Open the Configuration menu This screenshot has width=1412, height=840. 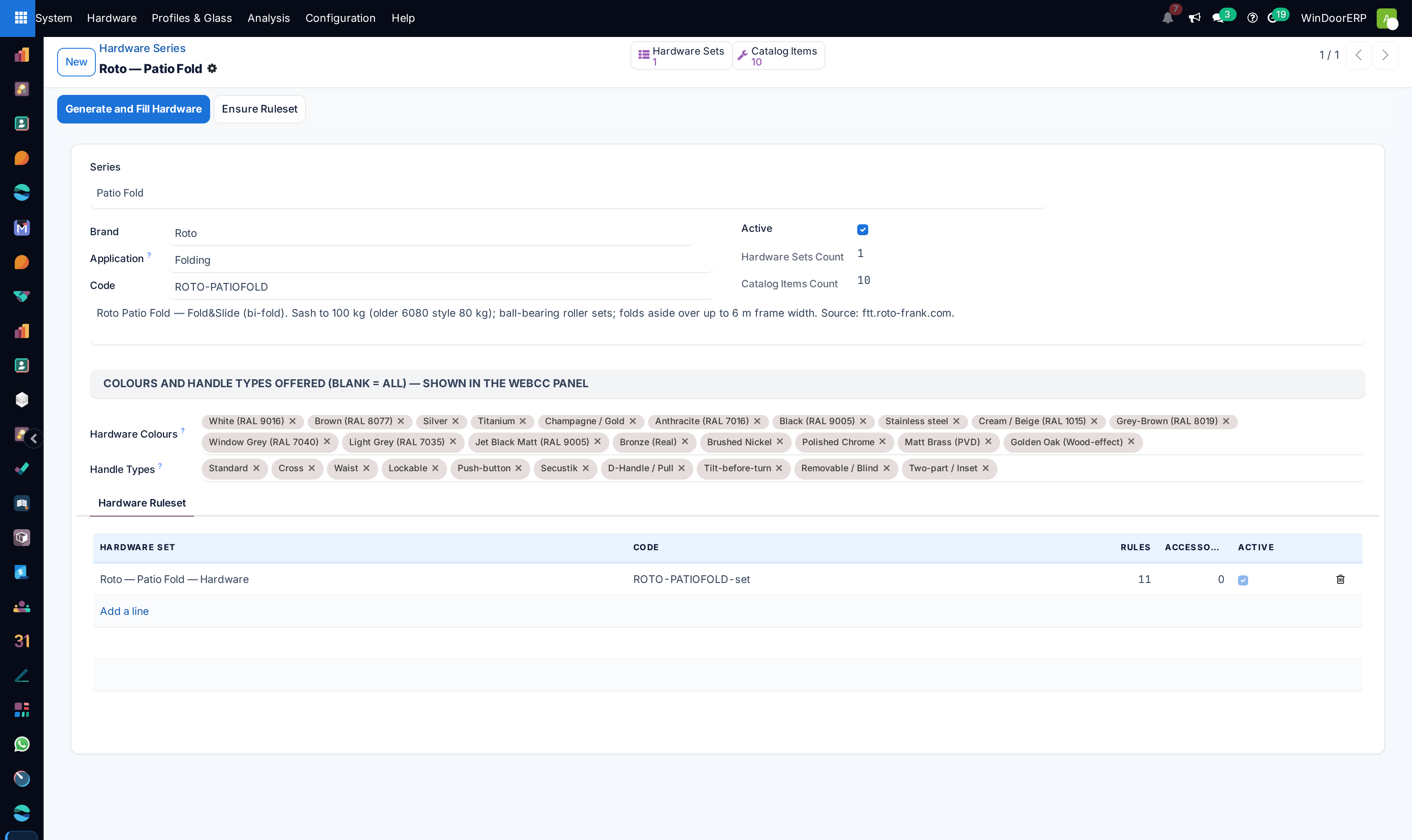[x=340, y=18]
